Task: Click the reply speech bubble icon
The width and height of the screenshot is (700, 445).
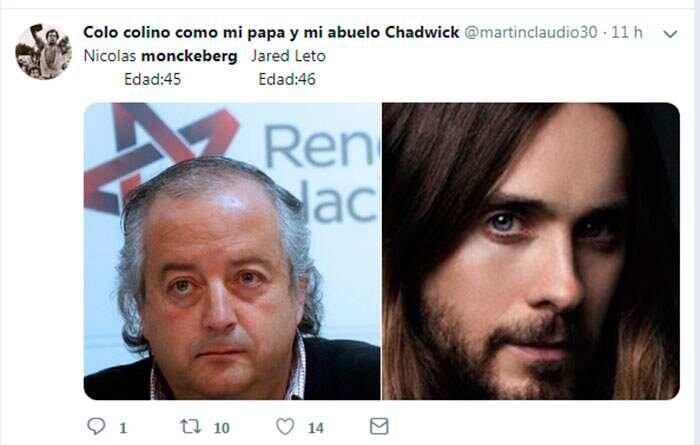Action: 96,426
